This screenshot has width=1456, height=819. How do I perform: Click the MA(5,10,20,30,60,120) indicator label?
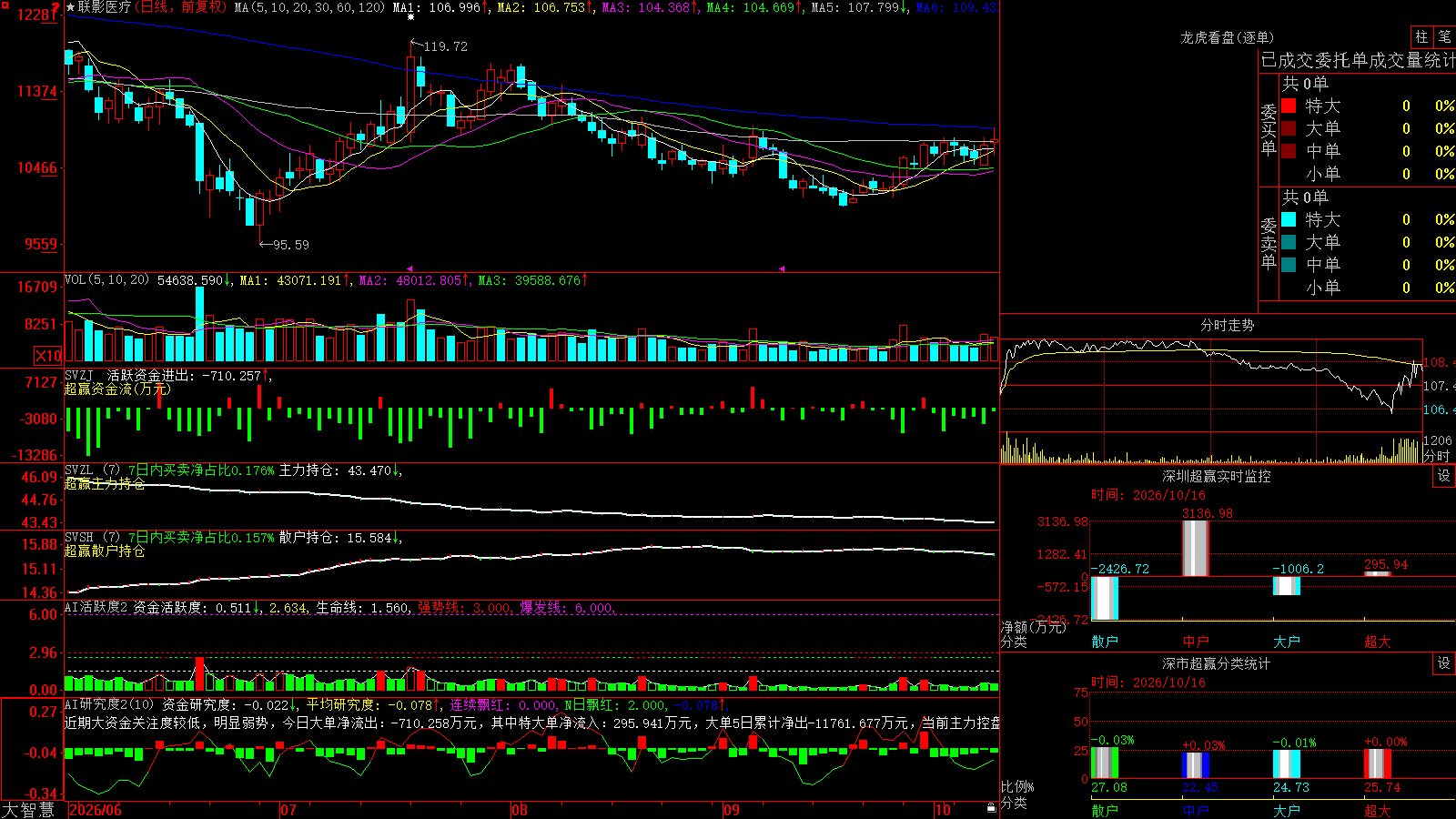[x=309, y=7]
